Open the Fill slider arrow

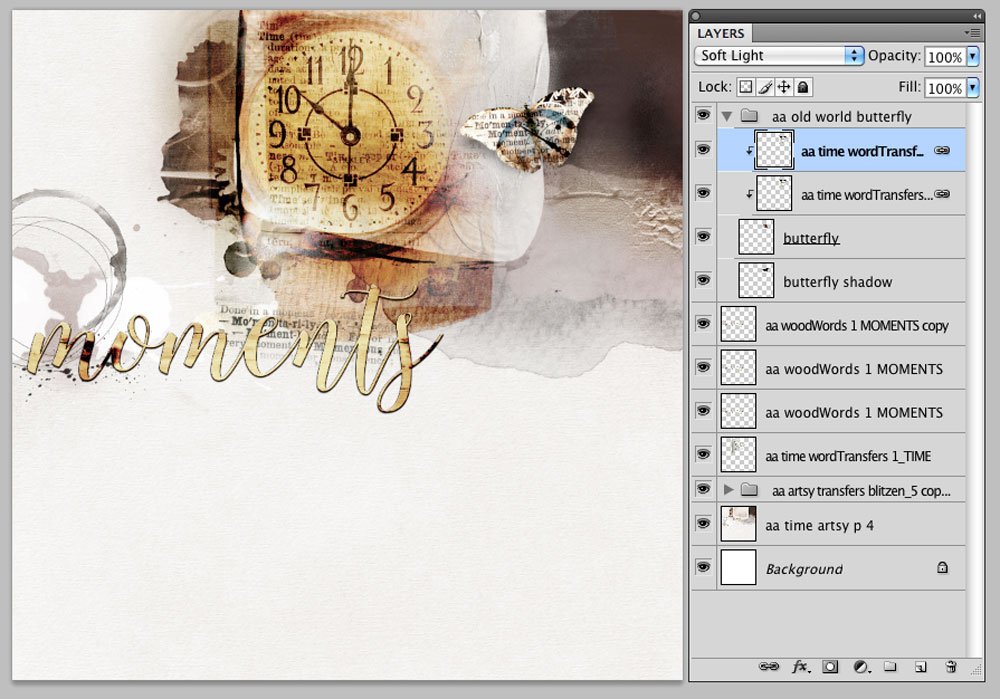pos(973,87)
